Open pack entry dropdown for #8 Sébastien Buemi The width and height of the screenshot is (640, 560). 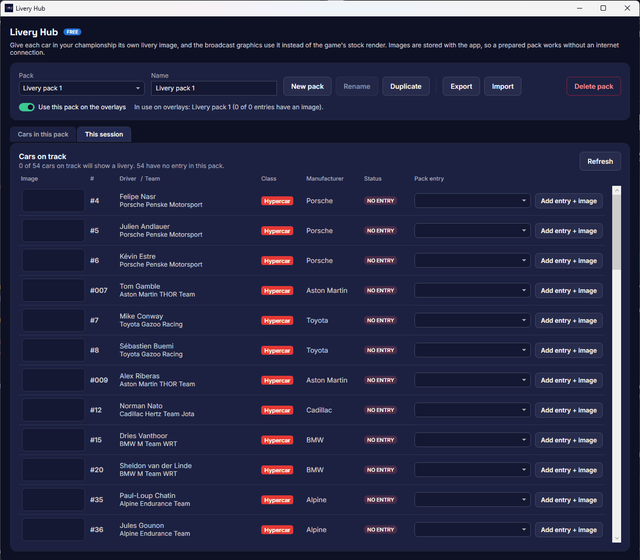tap(472, 350)
